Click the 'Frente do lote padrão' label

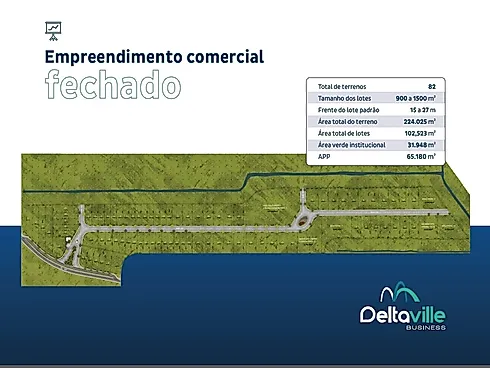tap(348, 110)
